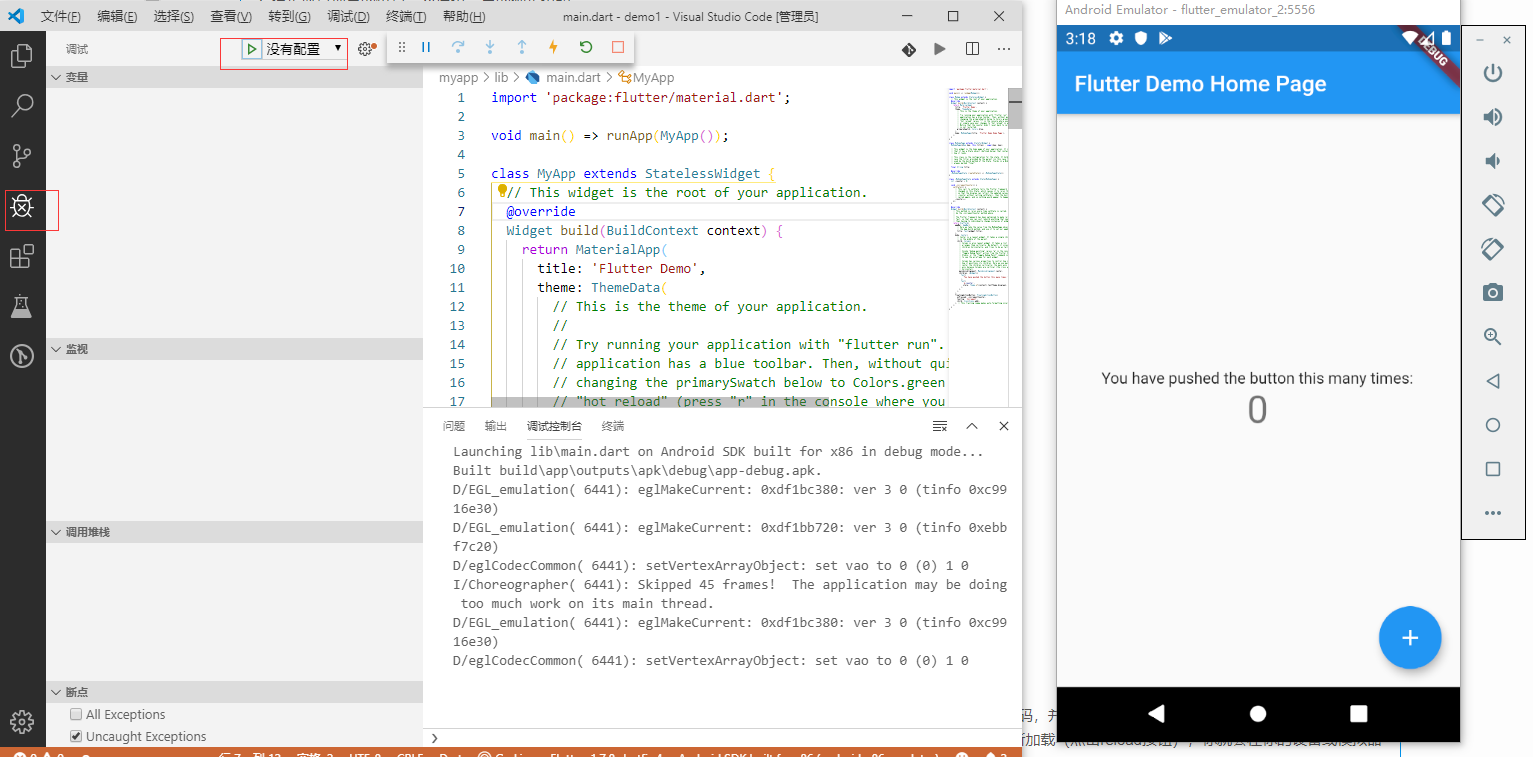Click the hot reload lightning icon
Image resolution: width=1533 pixels, height=757 pixels.
point(553,47)
